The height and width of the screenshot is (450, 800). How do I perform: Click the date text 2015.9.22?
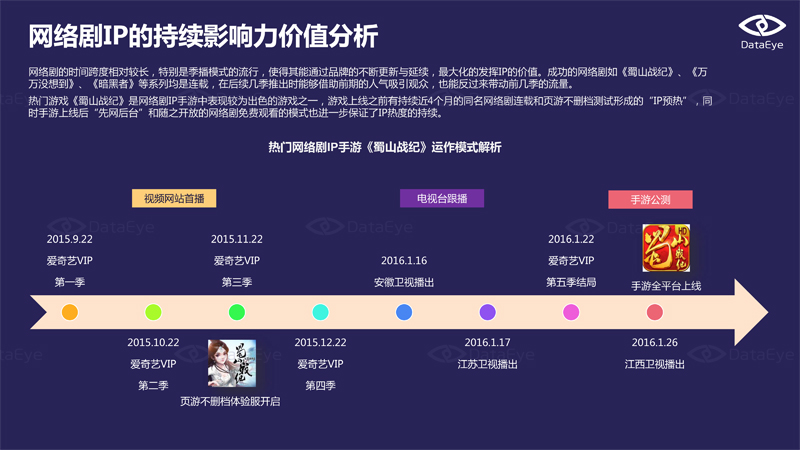(70, 239)
